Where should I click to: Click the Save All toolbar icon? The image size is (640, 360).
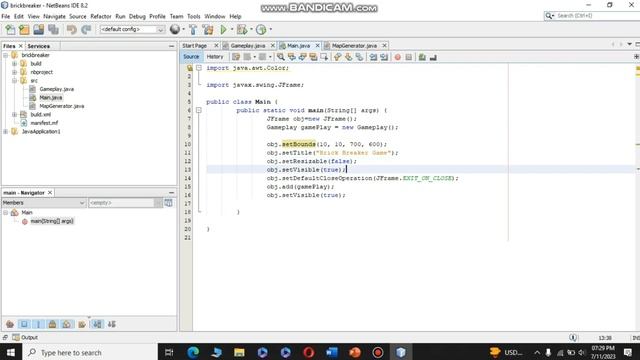[x=53, y=29]
